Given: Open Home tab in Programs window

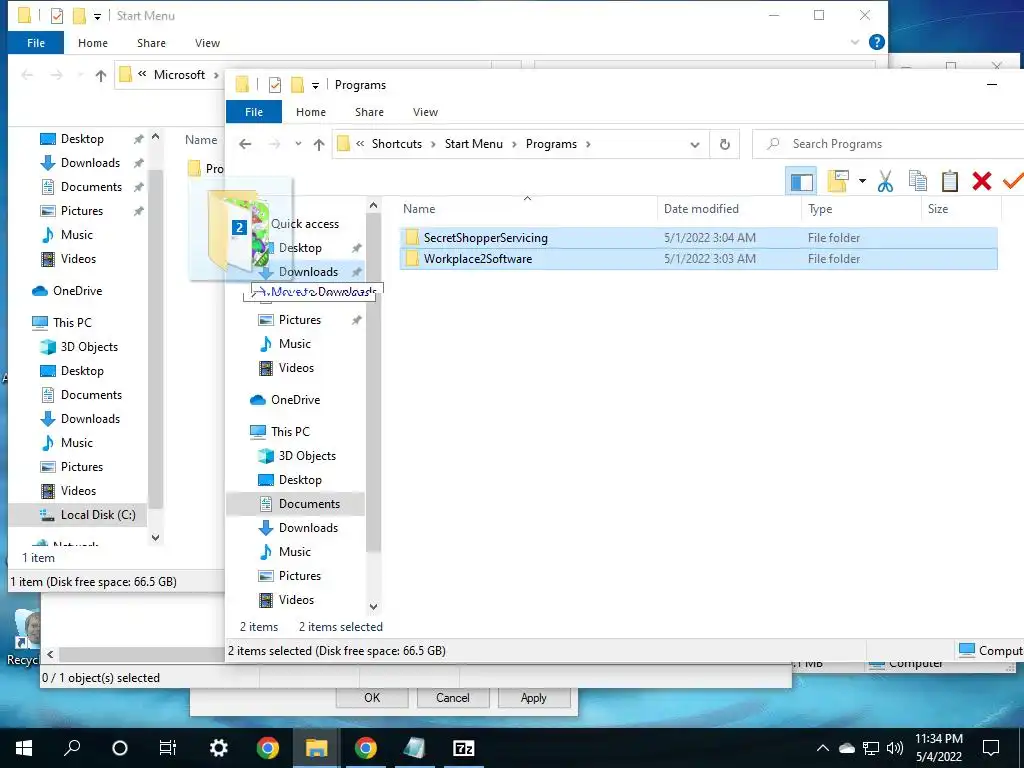Looking at the screenshot, I should pos(311,112).
